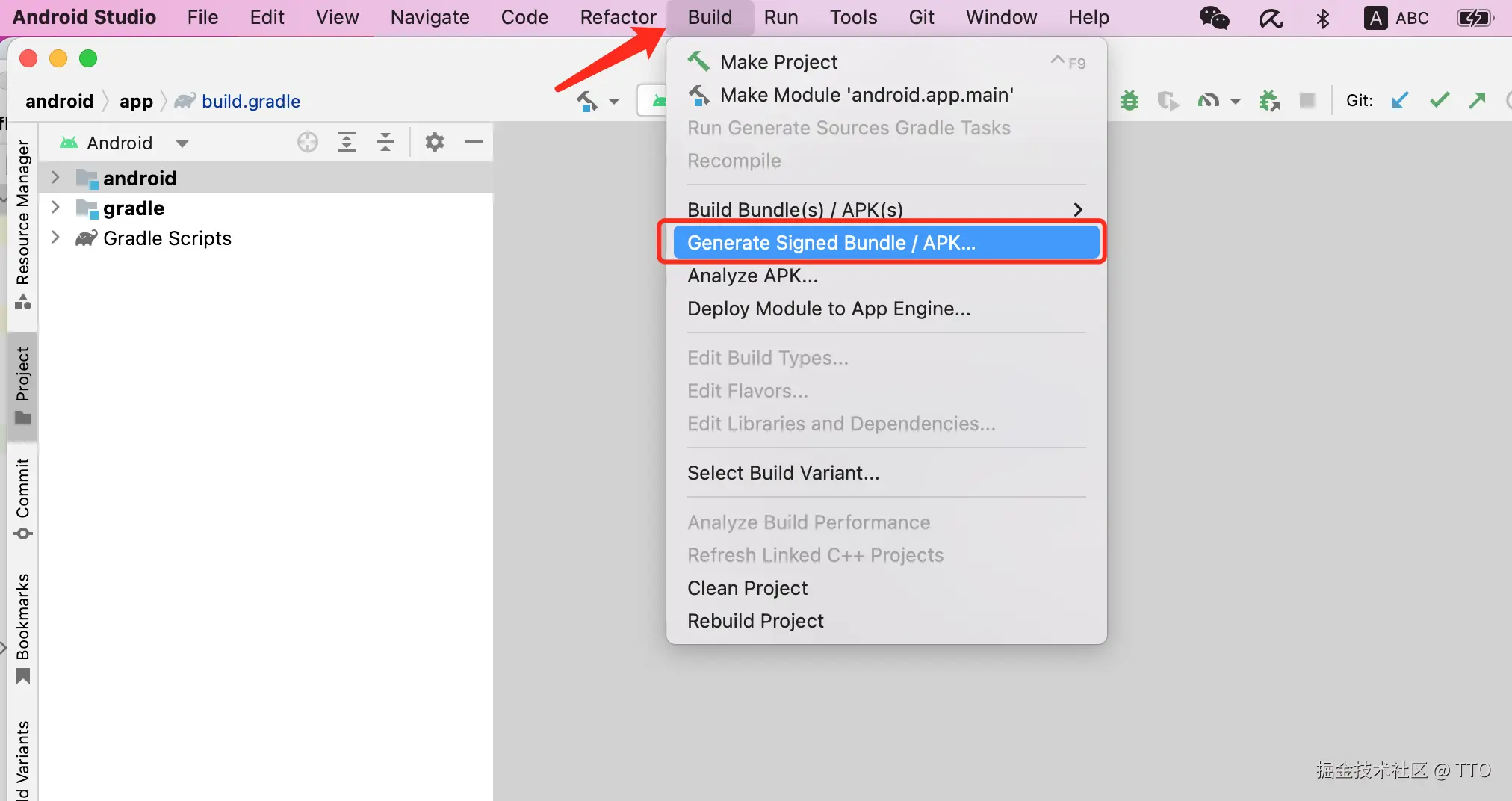This screenshot has height=801, width=1512.
Task: Click the green Debug bug icon
Action: (1130, 100)
